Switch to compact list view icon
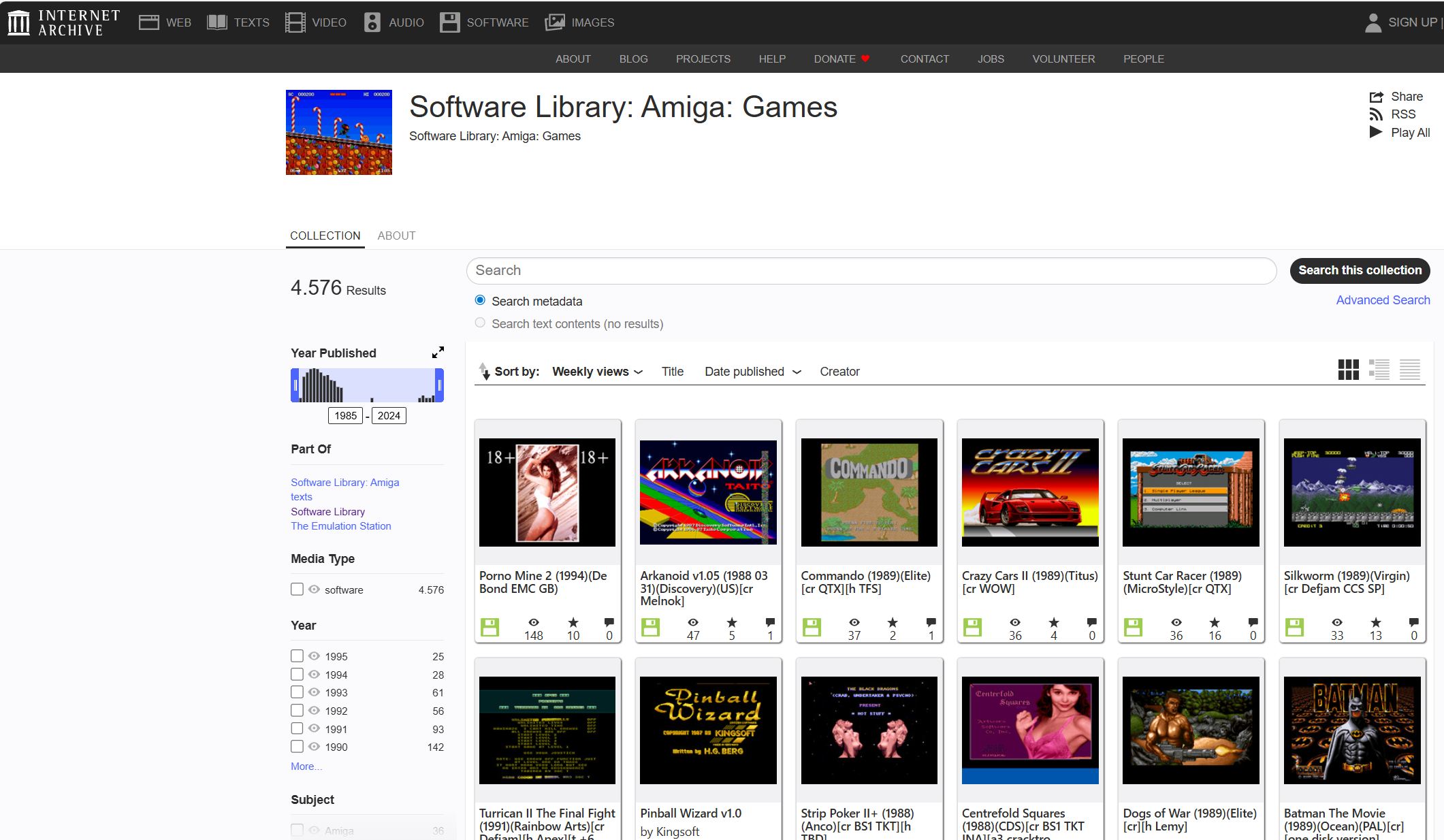 pos(1409,370)
